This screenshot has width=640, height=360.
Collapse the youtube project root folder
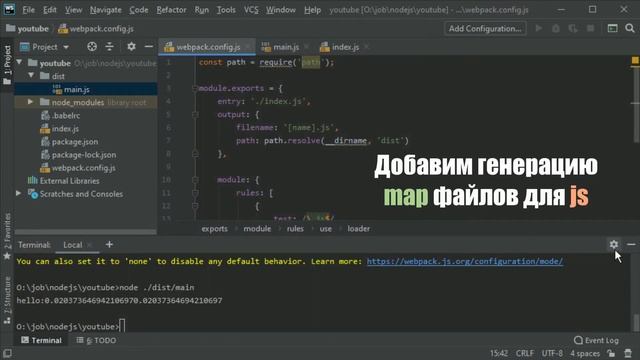pyautogui.click(x=19, y=63)
